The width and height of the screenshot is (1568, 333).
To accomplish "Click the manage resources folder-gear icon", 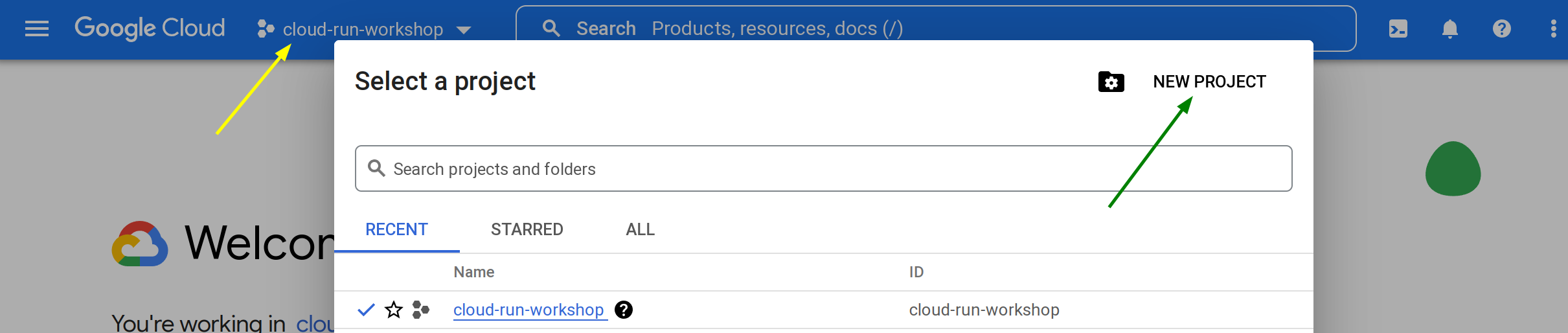I will (1111, 82).
